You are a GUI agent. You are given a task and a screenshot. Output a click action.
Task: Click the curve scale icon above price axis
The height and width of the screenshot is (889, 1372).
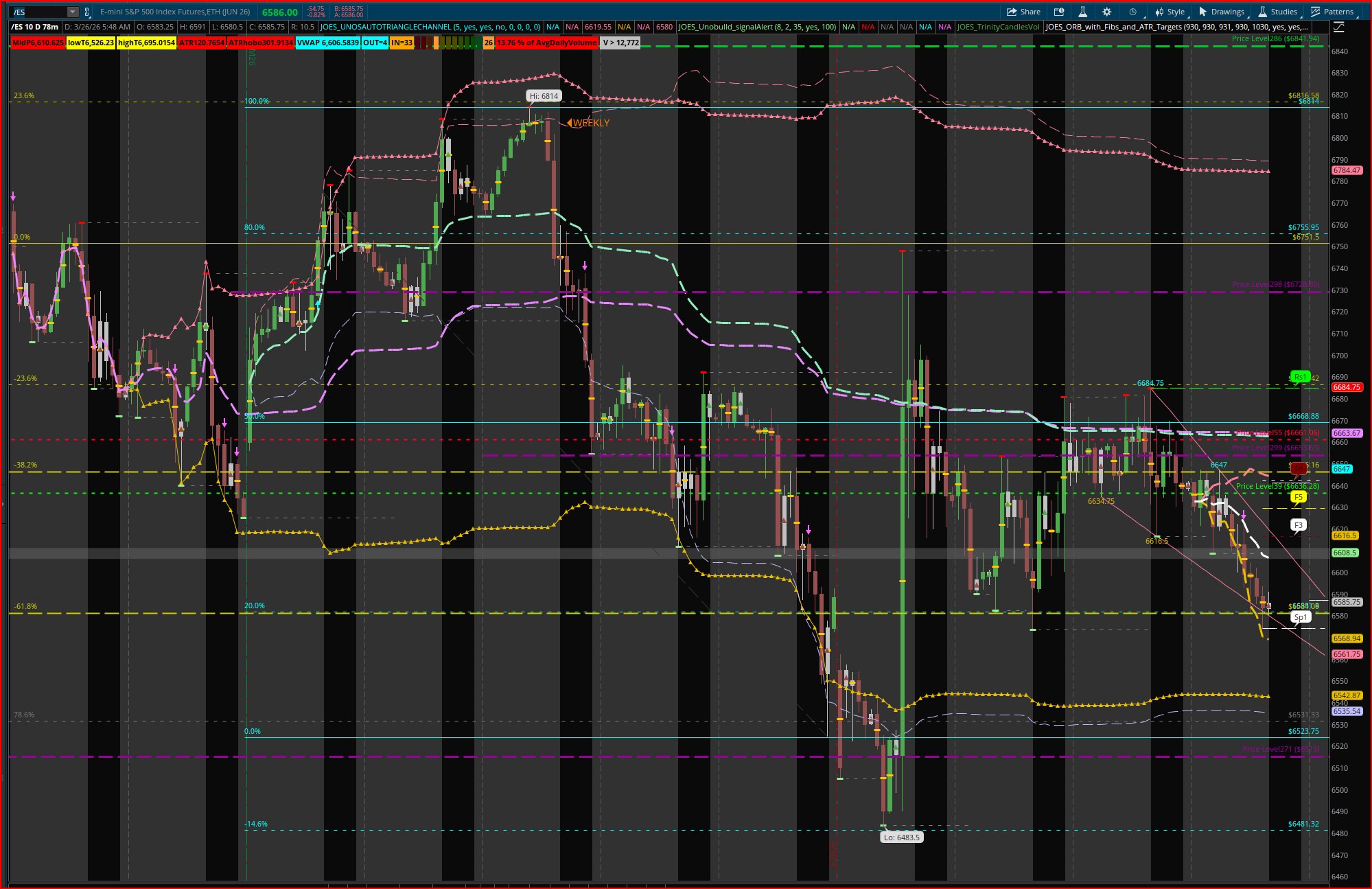1338,27
